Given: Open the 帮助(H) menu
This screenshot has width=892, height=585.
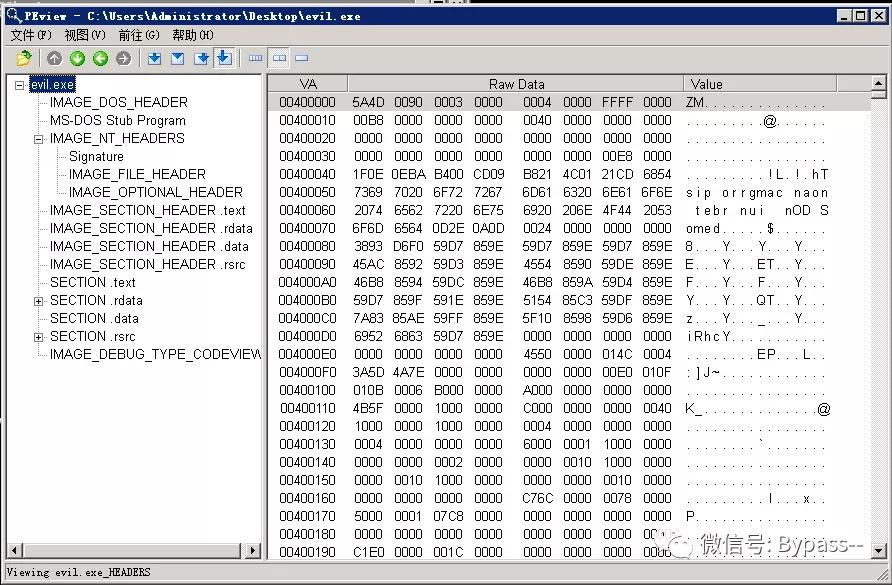Looking at the screenshot, I should pyautogui.click(x=193, y=35).
